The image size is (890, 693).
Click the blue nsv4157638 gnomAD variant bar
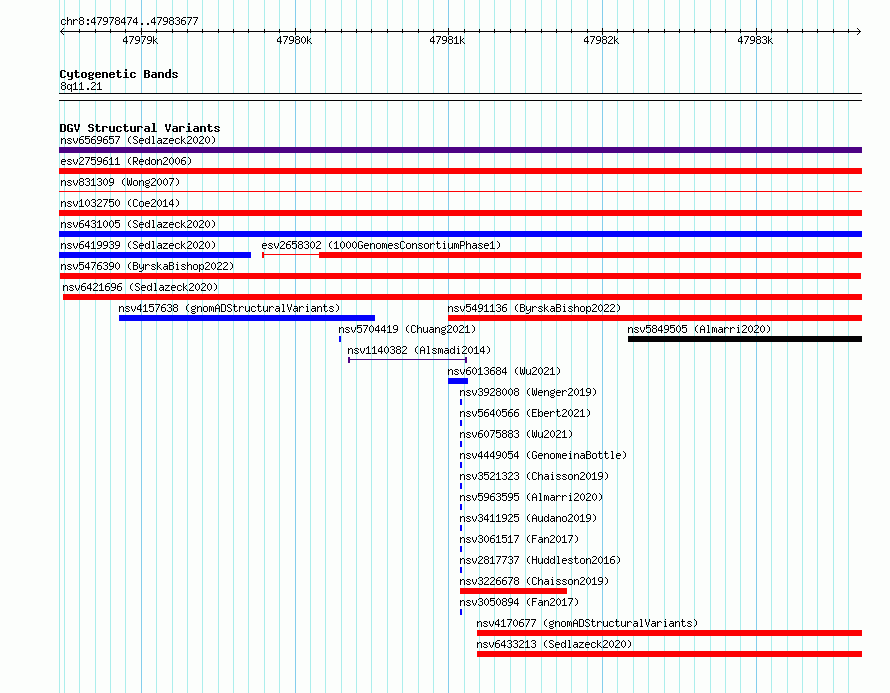pos(247,318)
